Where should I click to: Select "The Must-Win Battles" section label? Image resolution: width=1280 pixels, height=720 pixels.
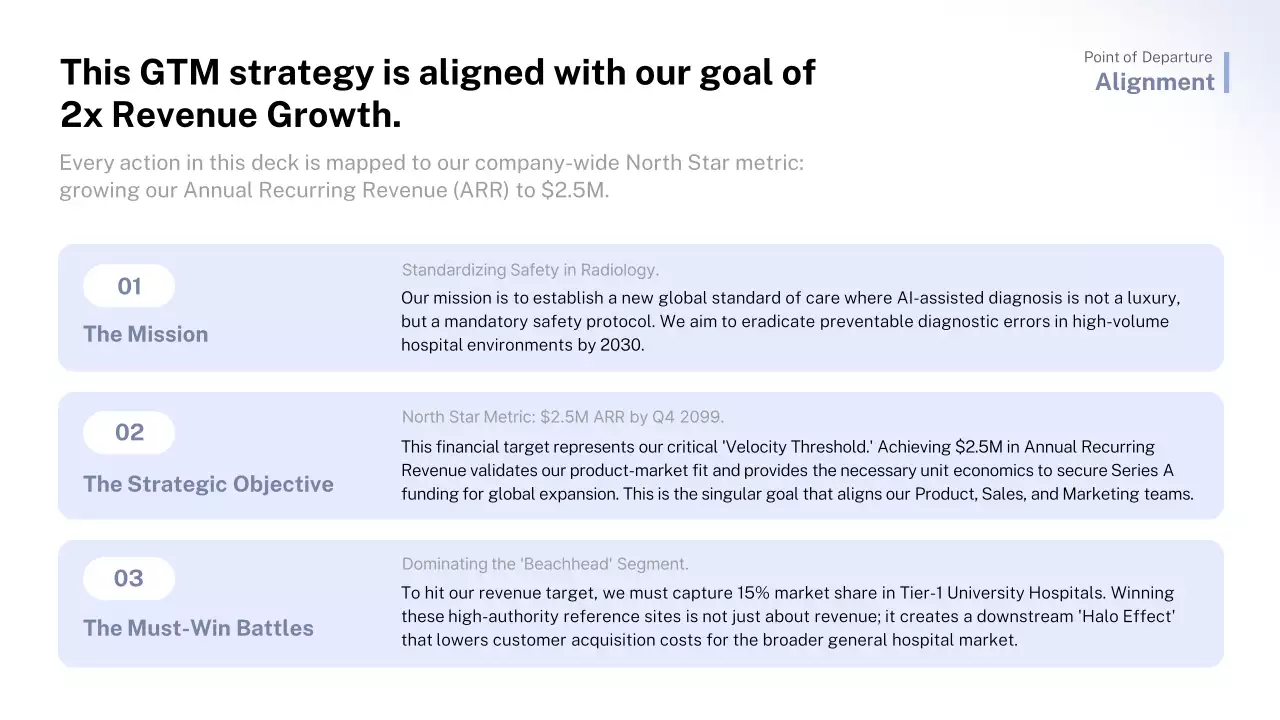tap(198, 628)
